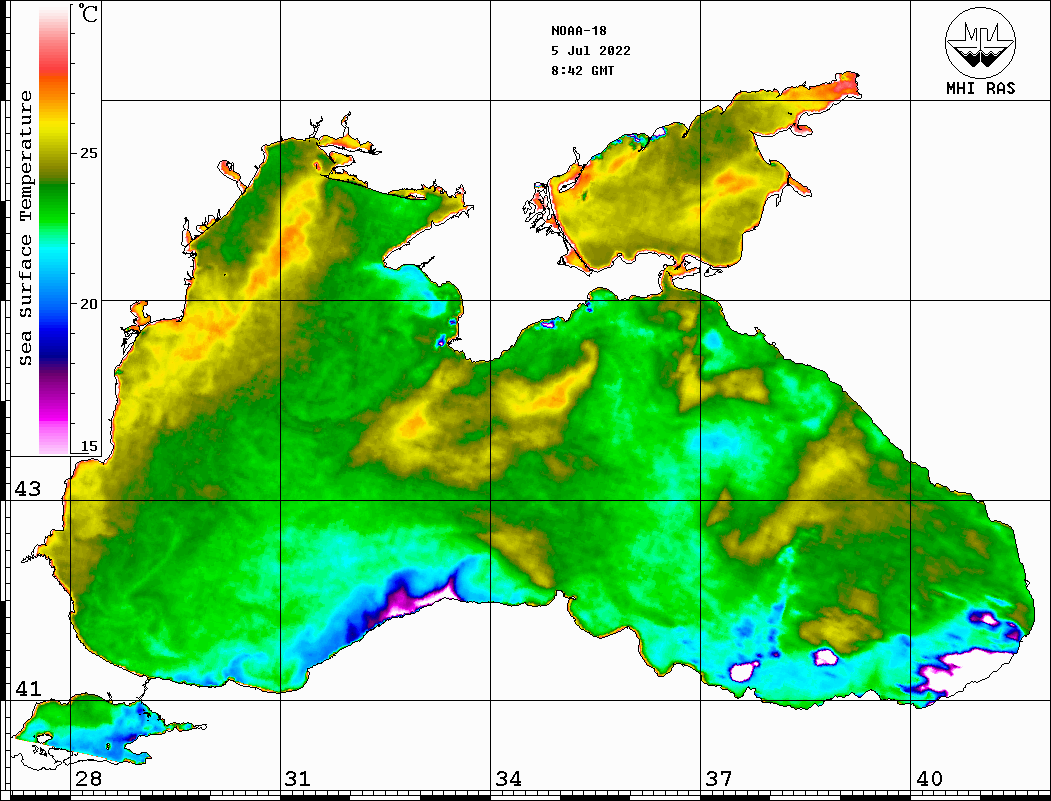Click the 'NOAA-18' satellite label
The height and width of the screenshot is (801, 1051).
(578, 31)
